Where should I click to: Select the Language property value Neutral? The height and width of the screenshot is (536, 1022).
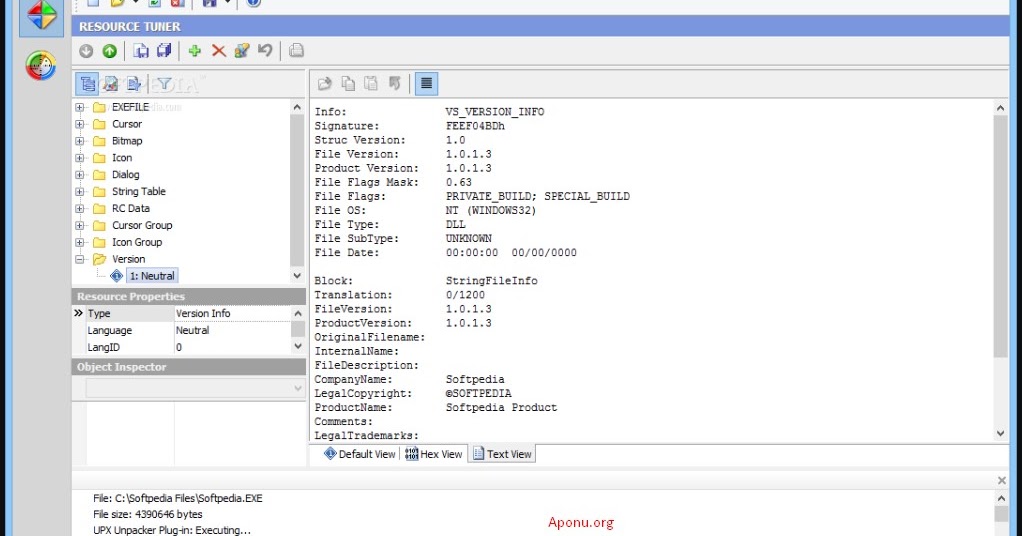click(192, 331)
